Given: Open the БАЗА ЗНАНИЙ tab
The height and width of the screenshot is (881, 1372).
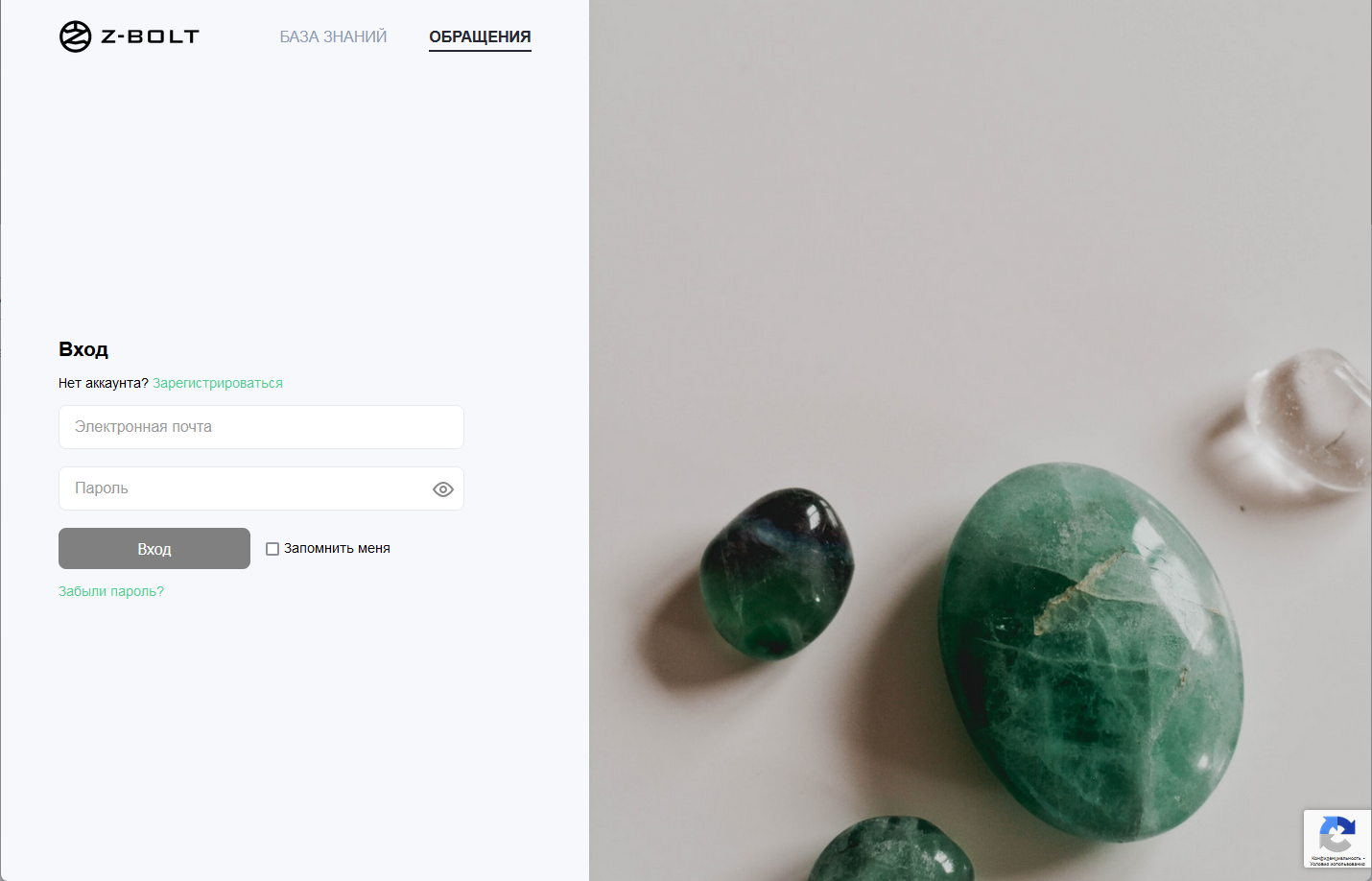Looking at the screenshot, I should click(333, 36).
